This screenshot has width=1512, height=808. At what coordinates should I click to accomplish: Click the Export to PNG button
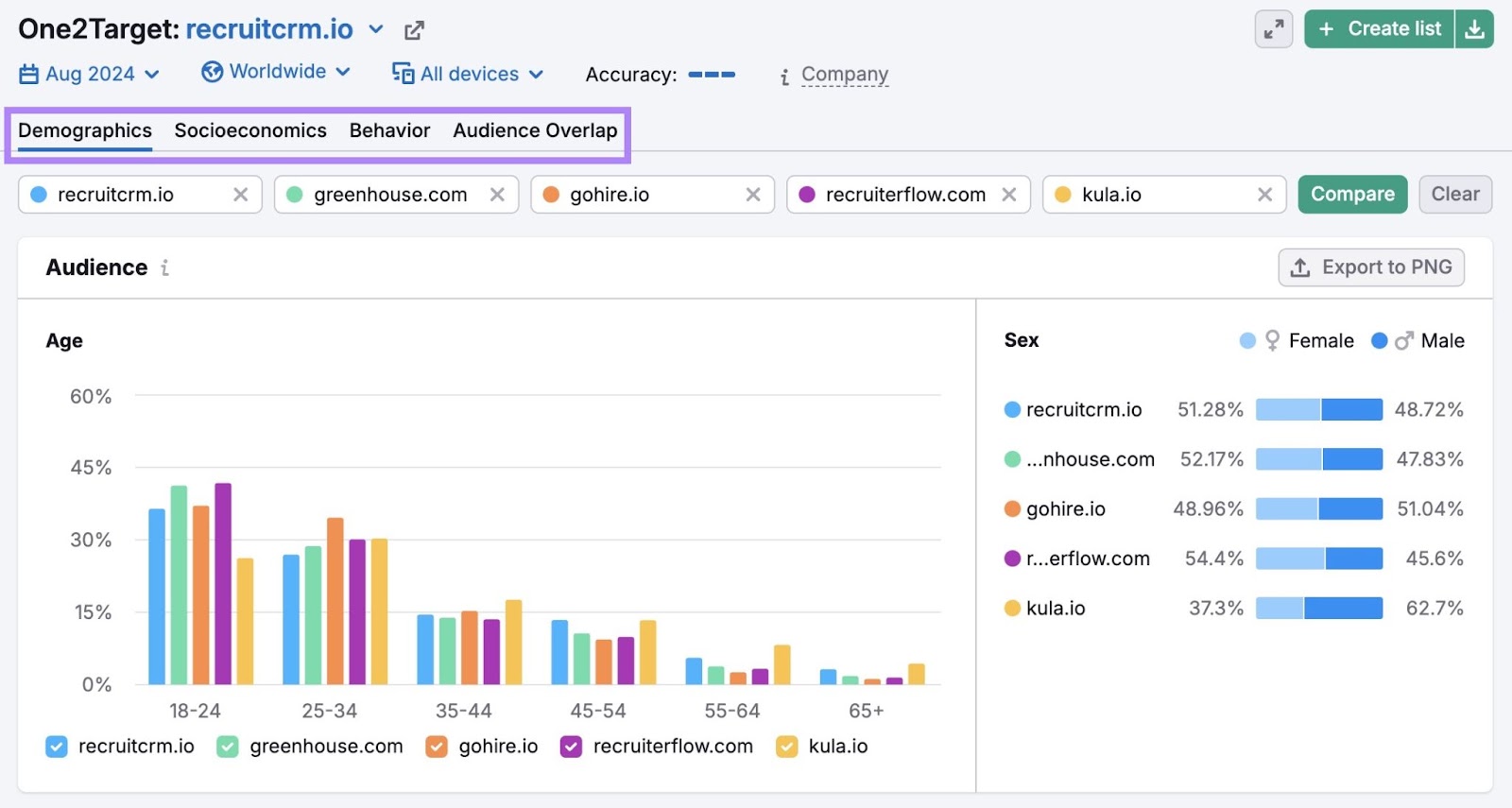pyautogui.click(x=1371, y=267)
